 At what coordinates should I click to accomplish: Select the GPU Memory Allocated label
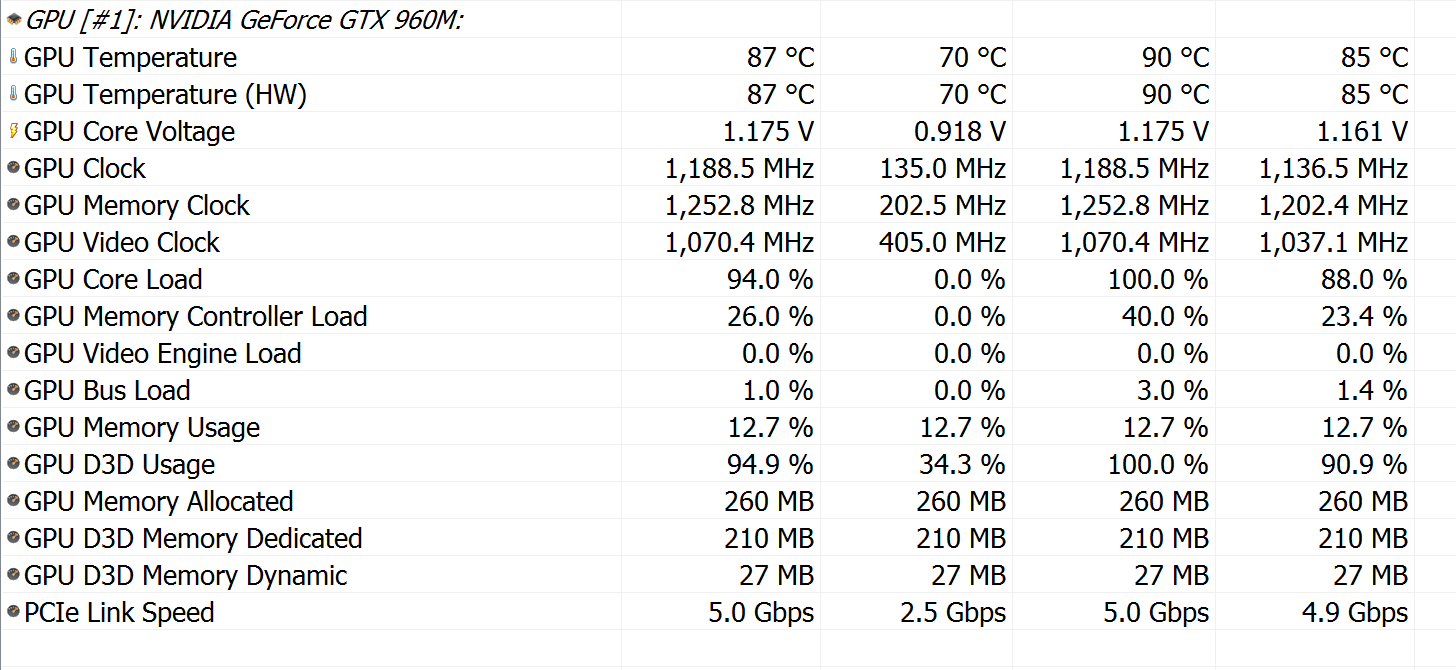(x=158, y=502)
